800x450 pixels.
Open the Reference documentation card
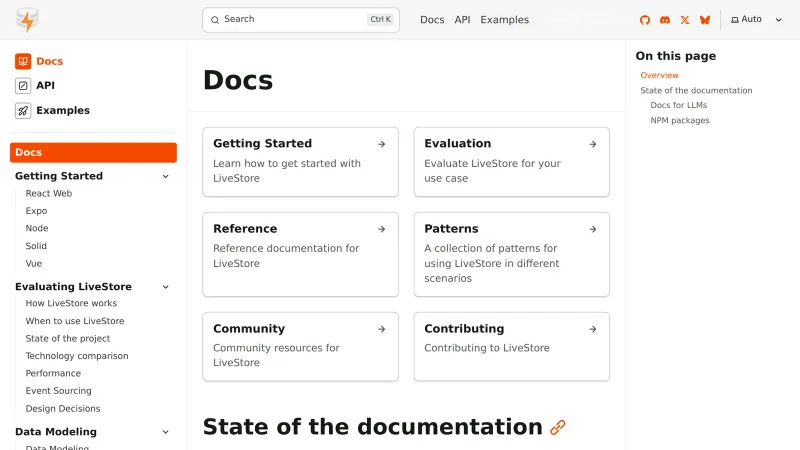pyautogui.click(x=300, y=254)
